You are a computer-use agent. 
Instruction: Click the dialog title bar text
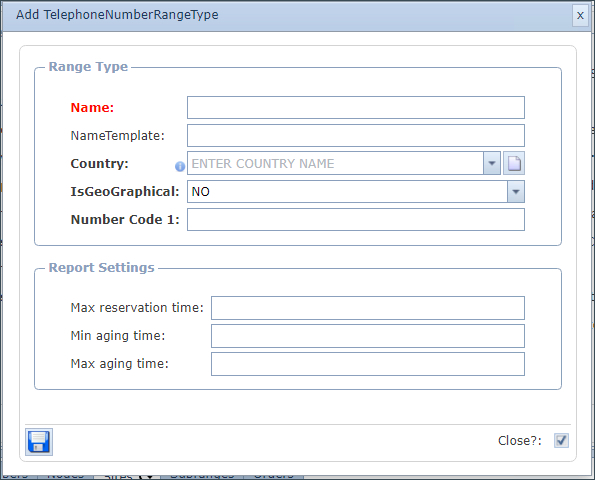pyautogui.click(x=117, y=15)
